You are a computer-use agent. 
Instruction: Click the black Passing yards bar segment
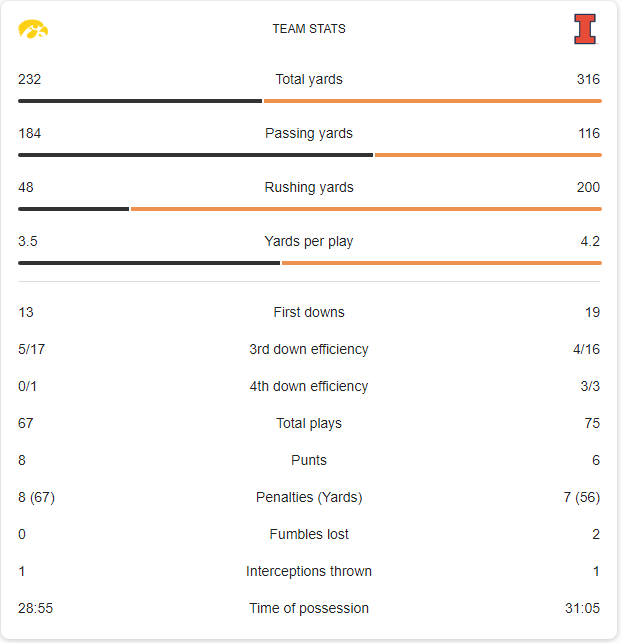click(195, 155)
